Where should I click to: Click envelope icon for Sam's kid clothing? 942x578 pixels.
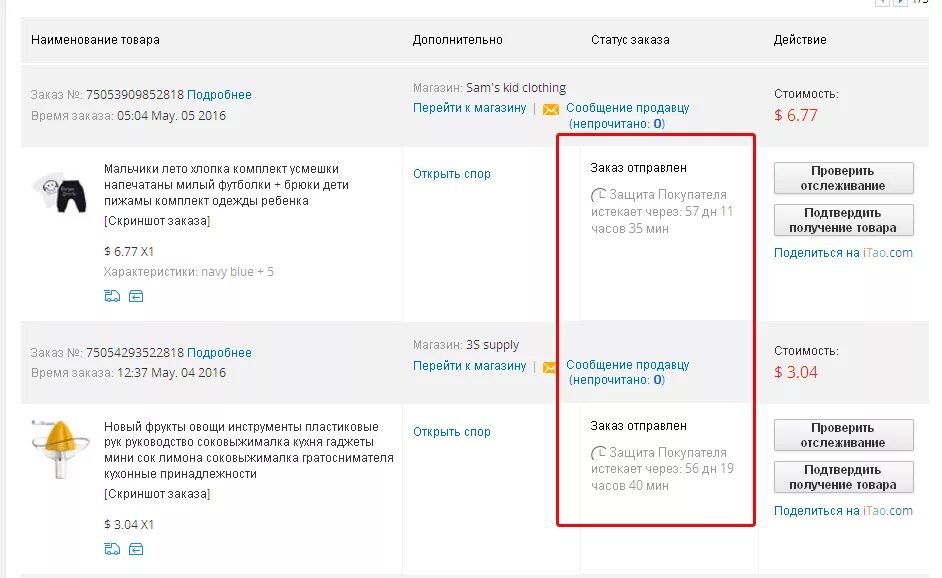click(550, 109)
